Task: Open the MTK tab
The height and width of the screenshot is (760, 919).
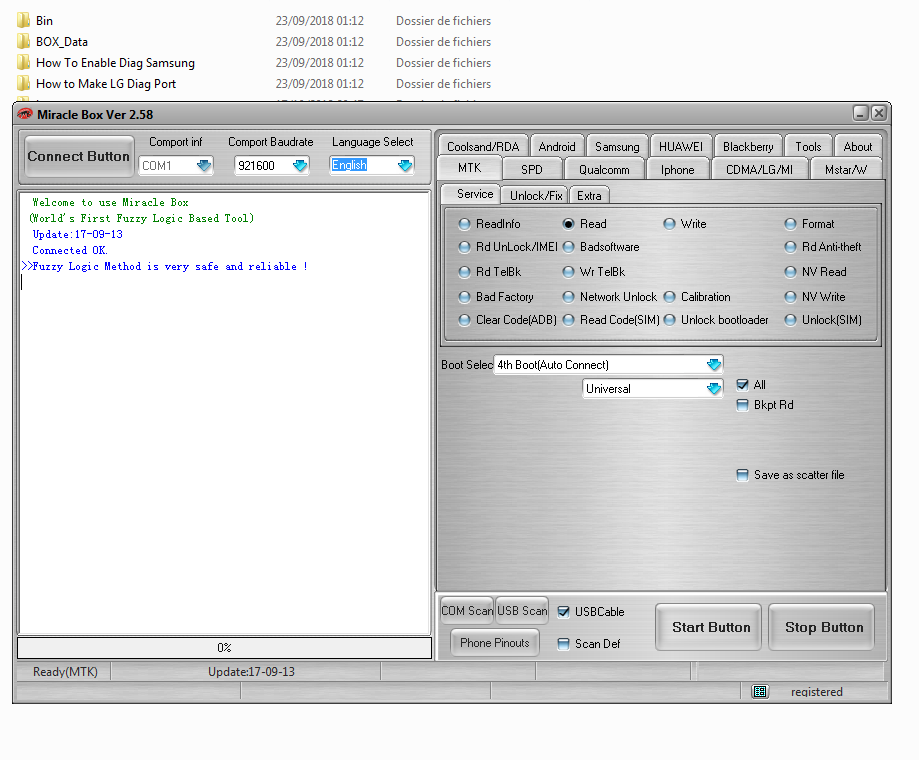Action: coord(469,168)
